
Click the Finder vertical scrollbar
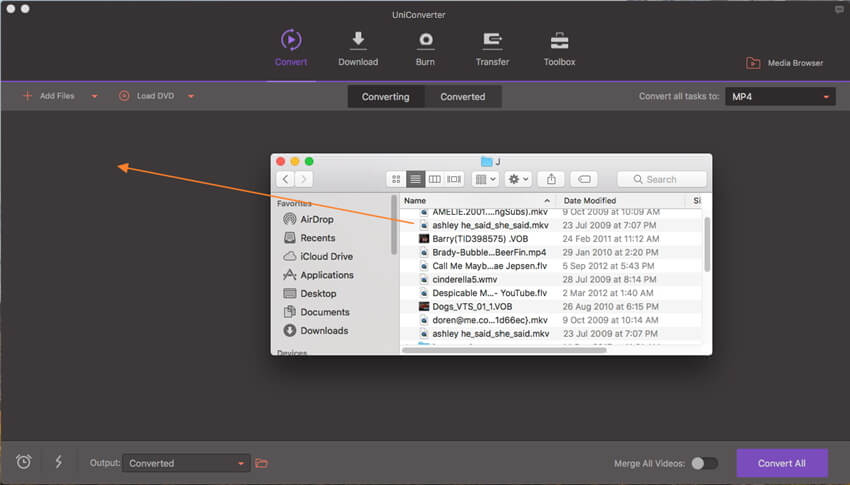(707, 244)
